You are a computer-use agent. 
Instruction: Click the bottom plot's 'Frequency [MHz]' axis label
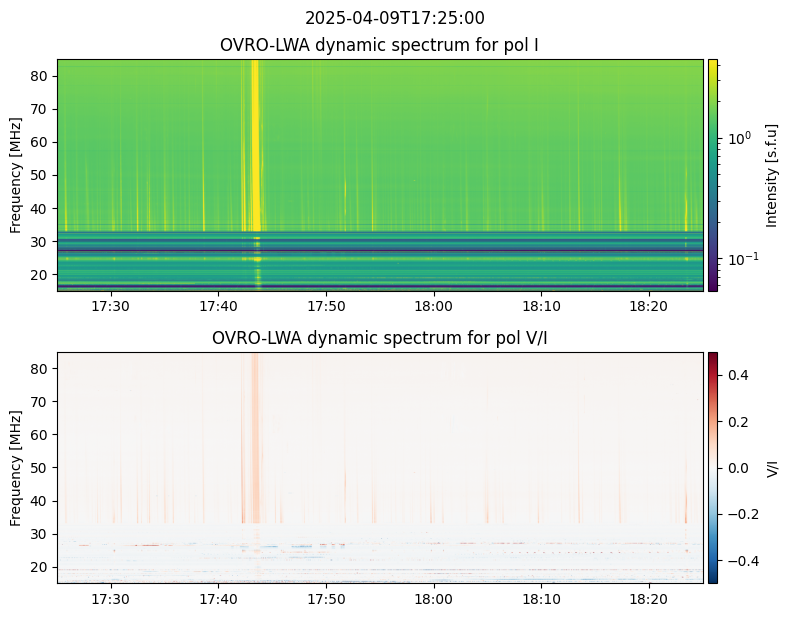point(17,467)
